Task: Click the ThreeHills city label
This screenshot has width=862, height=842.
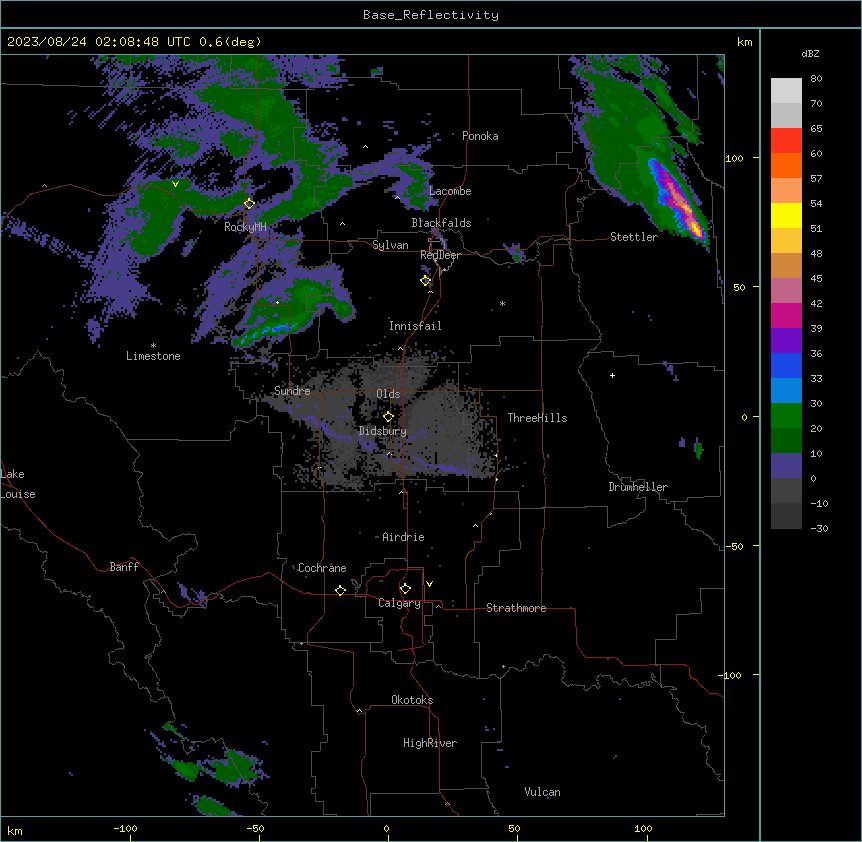Action: point(537,418)
